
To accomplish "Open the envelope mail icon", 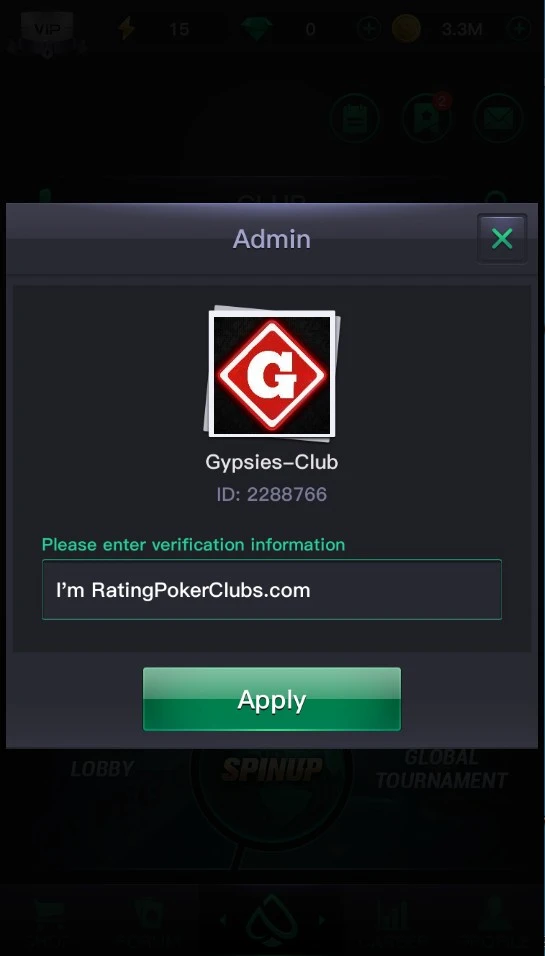I will tap(499, 118).
